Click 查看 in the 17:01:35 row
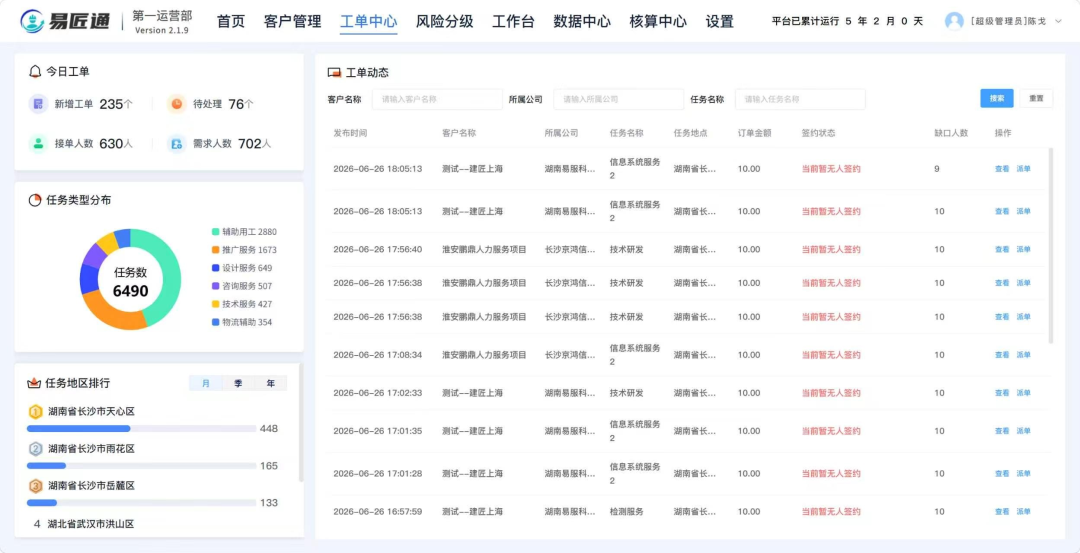This screenshot has height=553, width=1080. click(x=1001, y=431)
